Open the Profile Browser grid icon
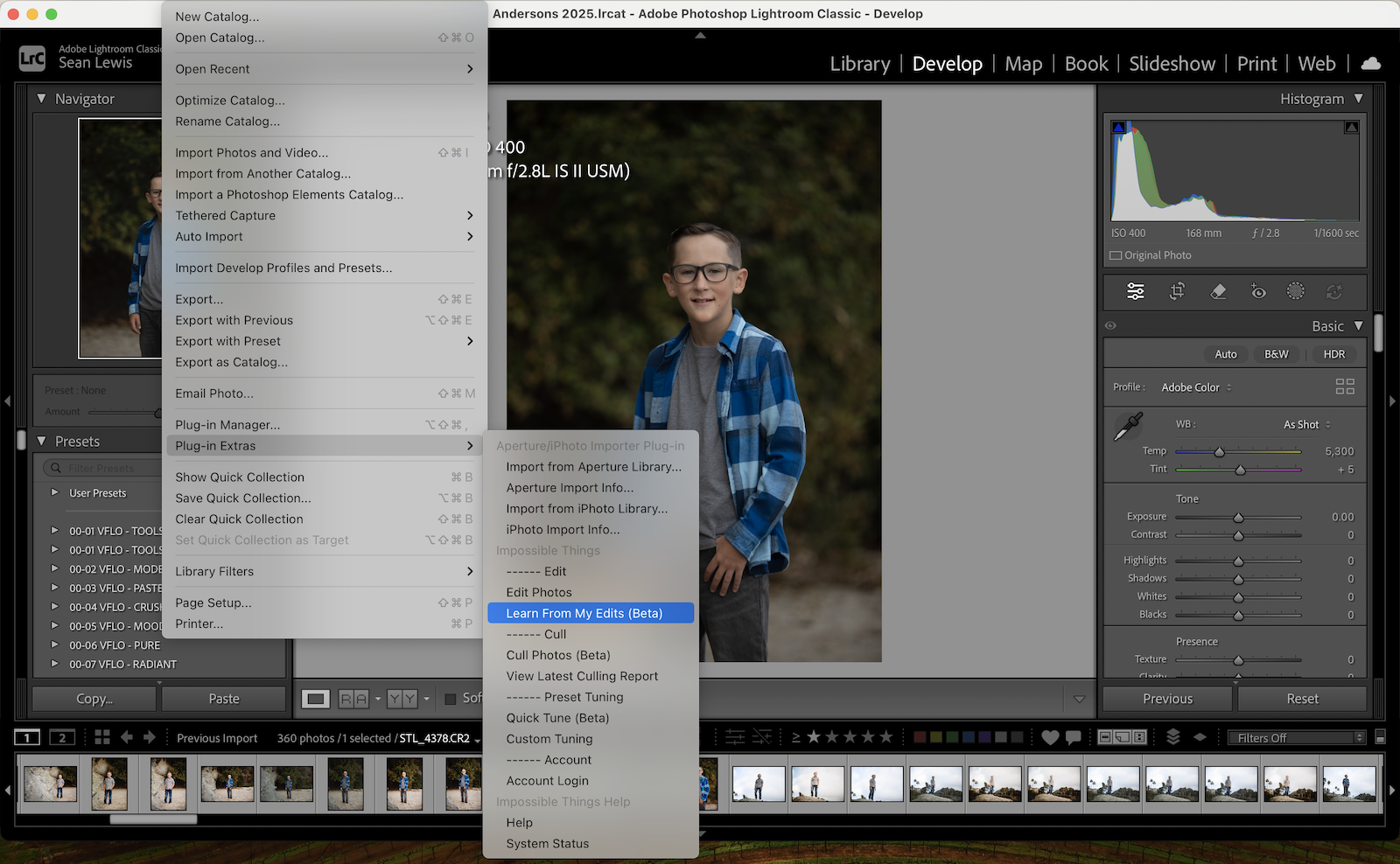1400x864 pixels. [1345, 387]
